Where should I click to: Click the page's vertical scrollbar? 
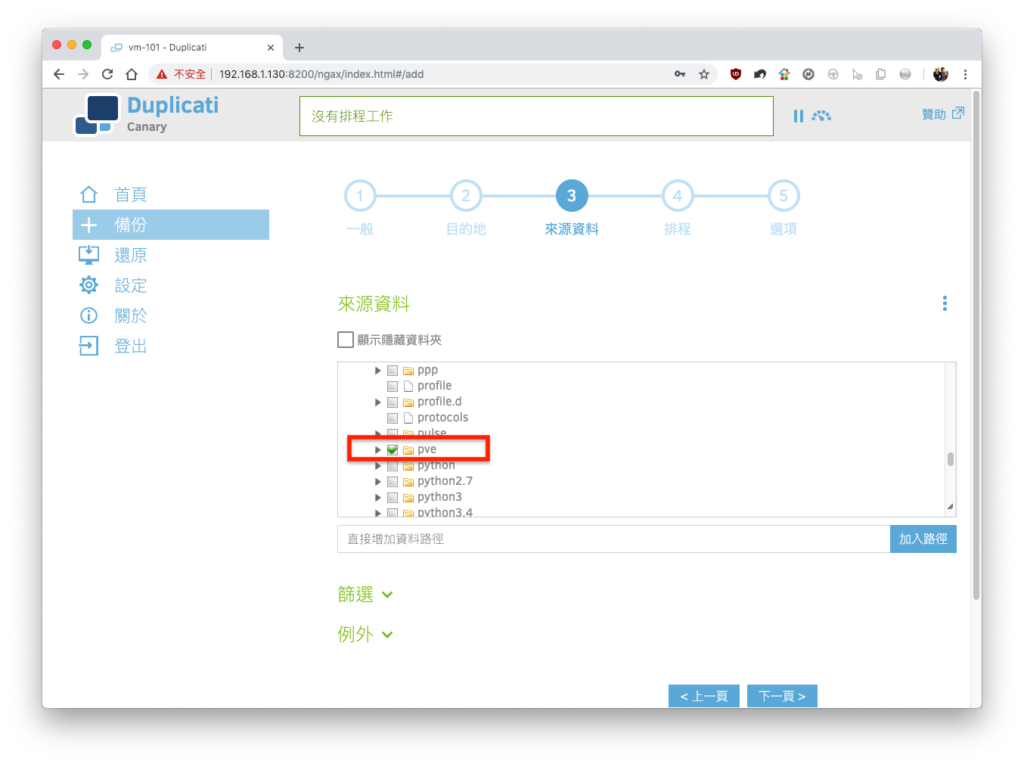[976, 346]
